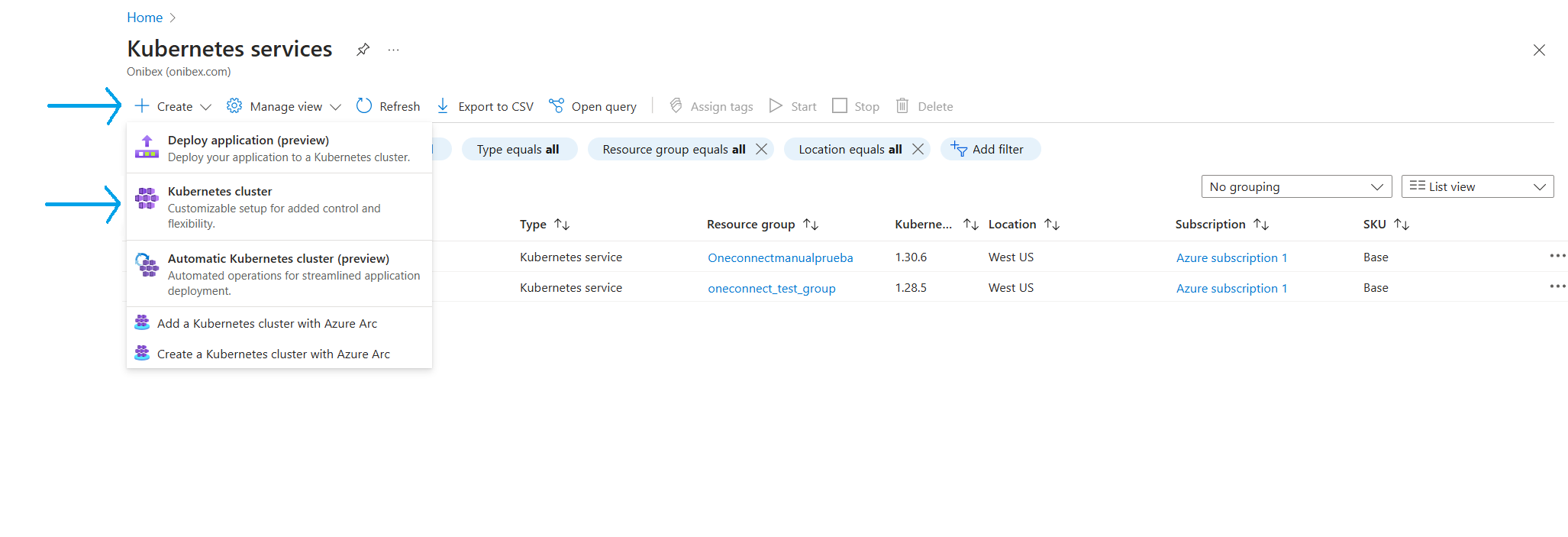Viewport: 1568px width, 537px height.
Task: Select Kubernetes cluster from Create menu
Action: [220, 192]
